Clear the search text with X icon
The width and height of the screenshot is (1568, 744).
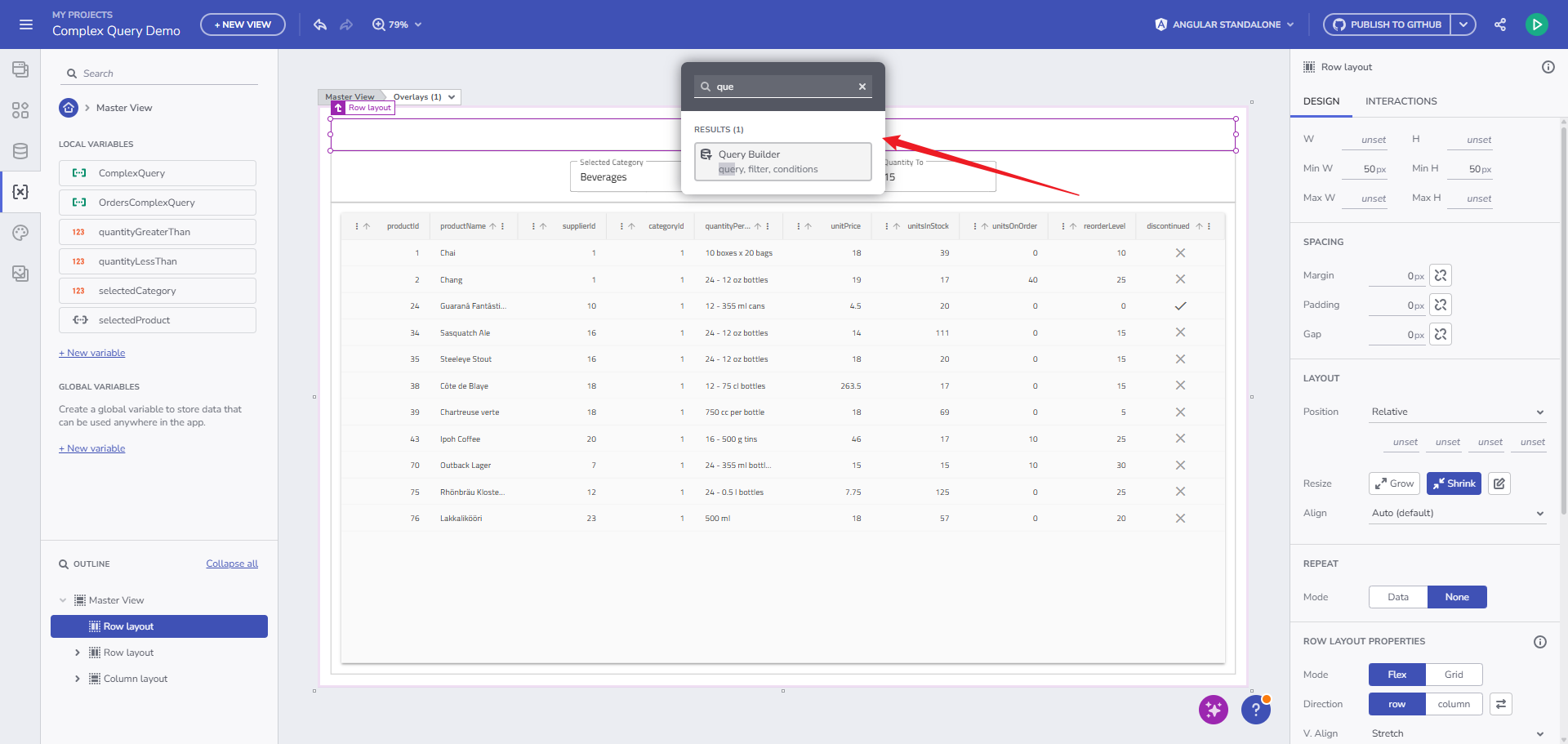(862, 87)
